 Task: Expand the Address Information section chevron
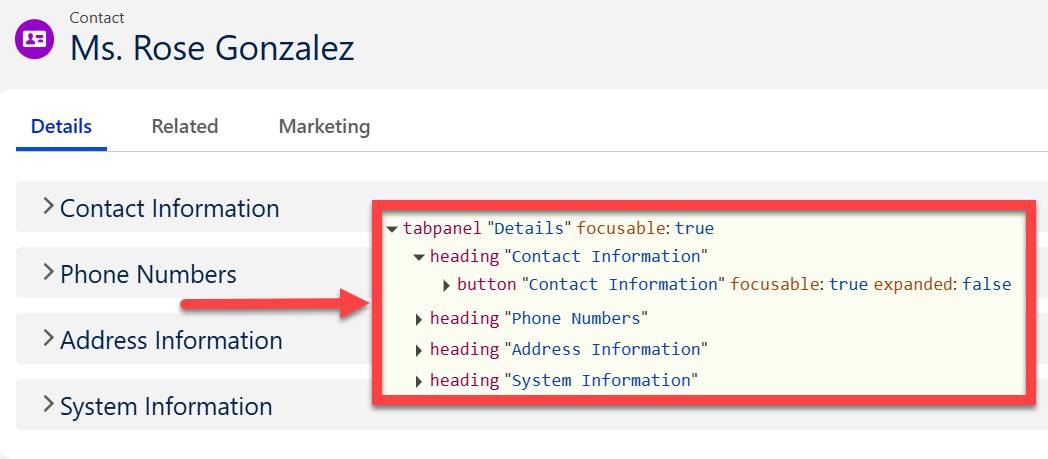click(48, 338)
